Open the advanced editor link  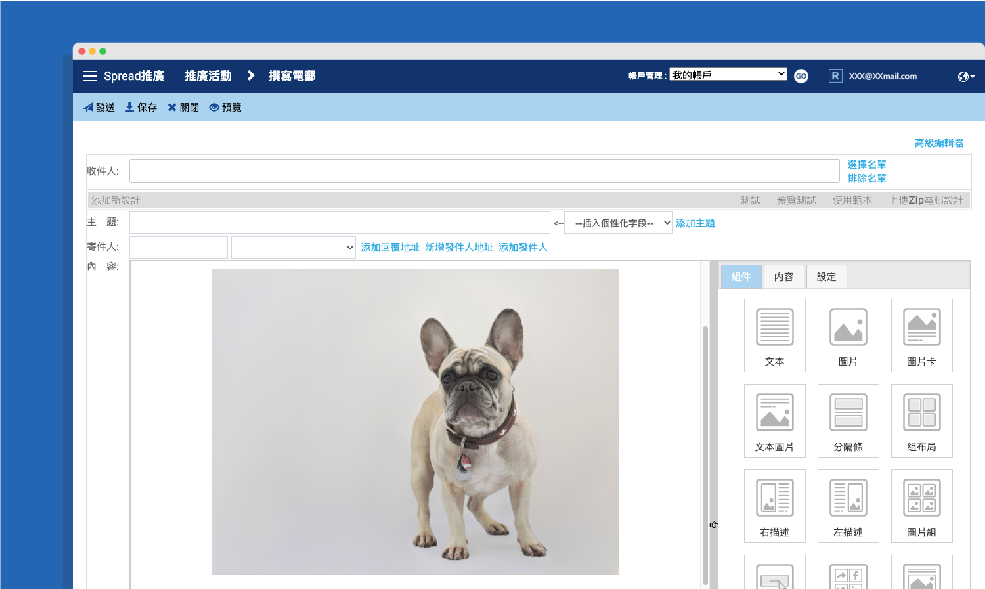coord(939,143)
